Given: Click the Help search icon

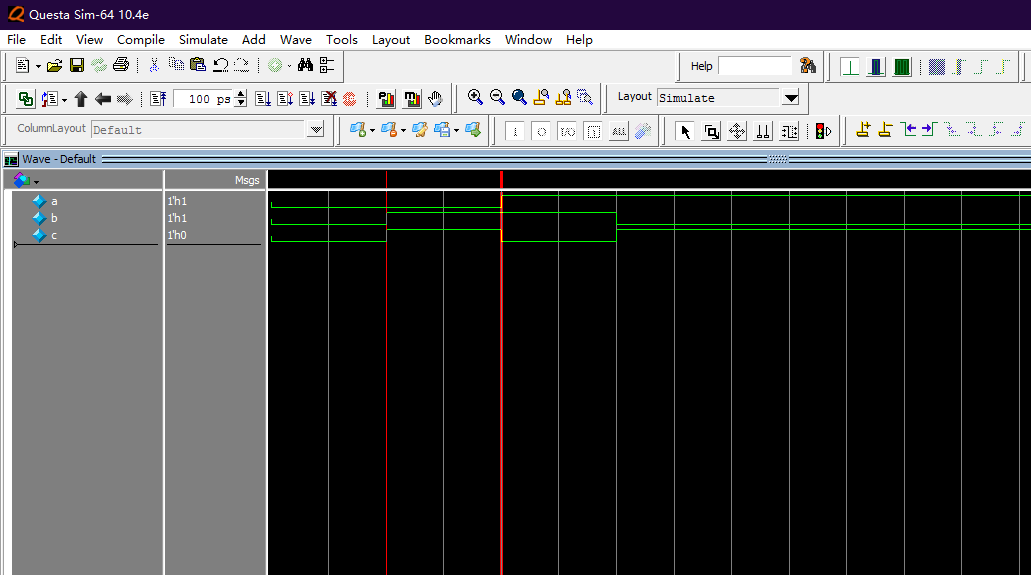Looking at the screenshot, I should click(808, 65).
